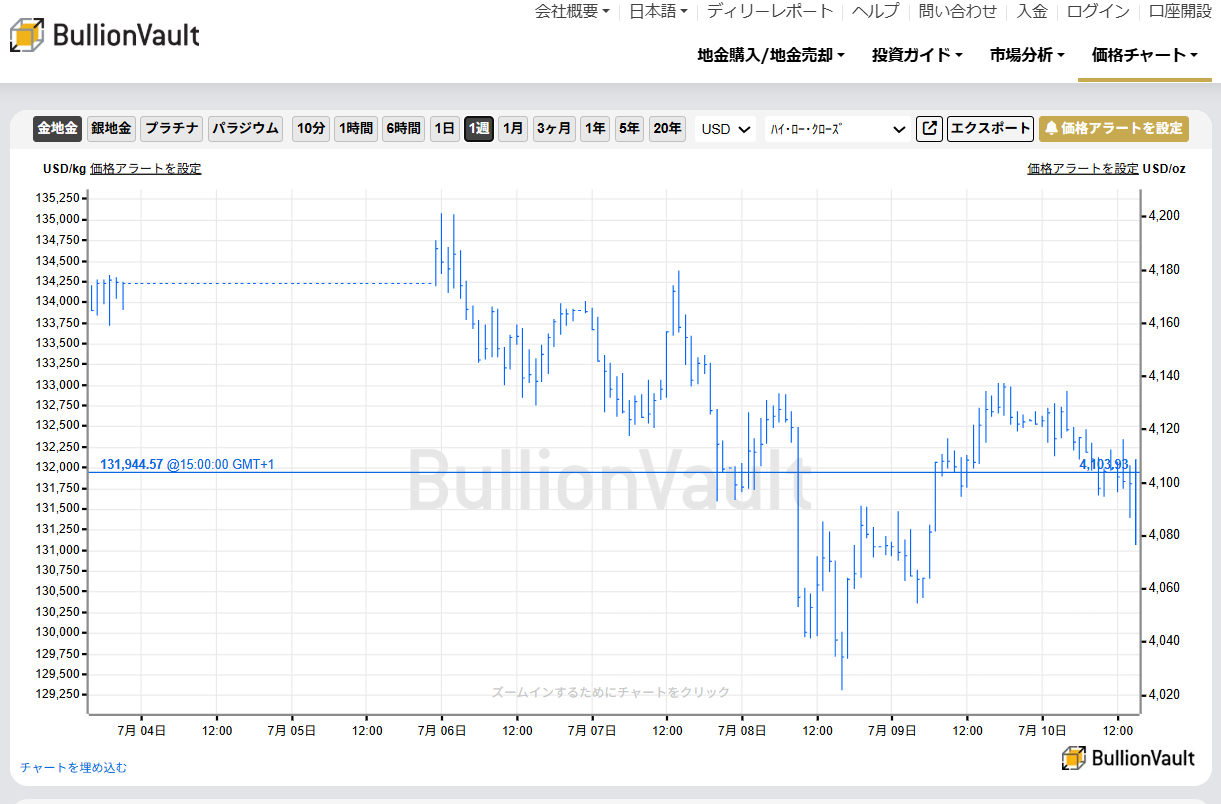Click 7月 06日 date on x-axis

[442, 731]
